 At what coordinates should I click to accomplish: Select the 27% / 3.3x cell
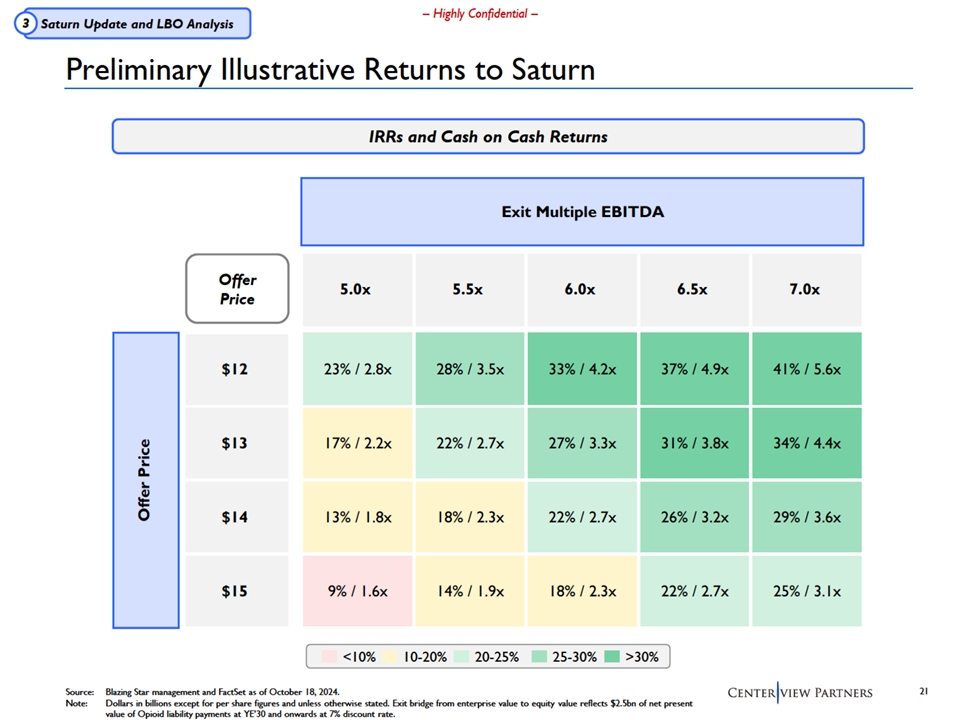click(582, 443)
